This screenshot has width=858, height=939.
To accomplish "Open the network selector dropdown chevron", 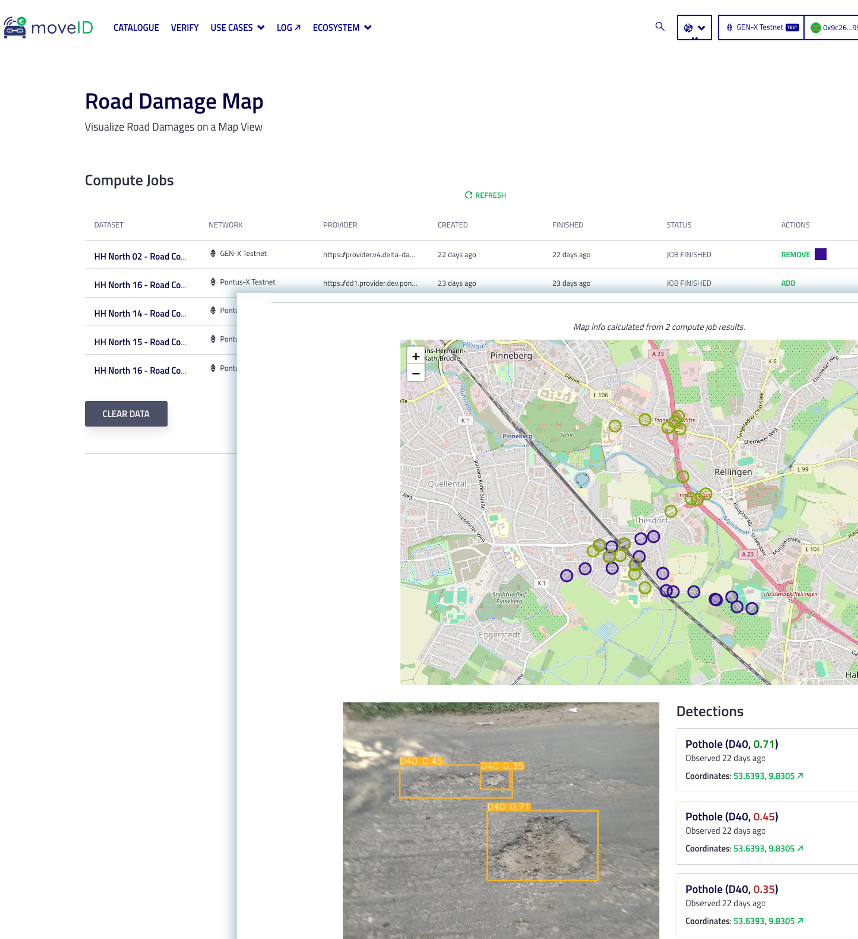I will (x=702, y=29).
